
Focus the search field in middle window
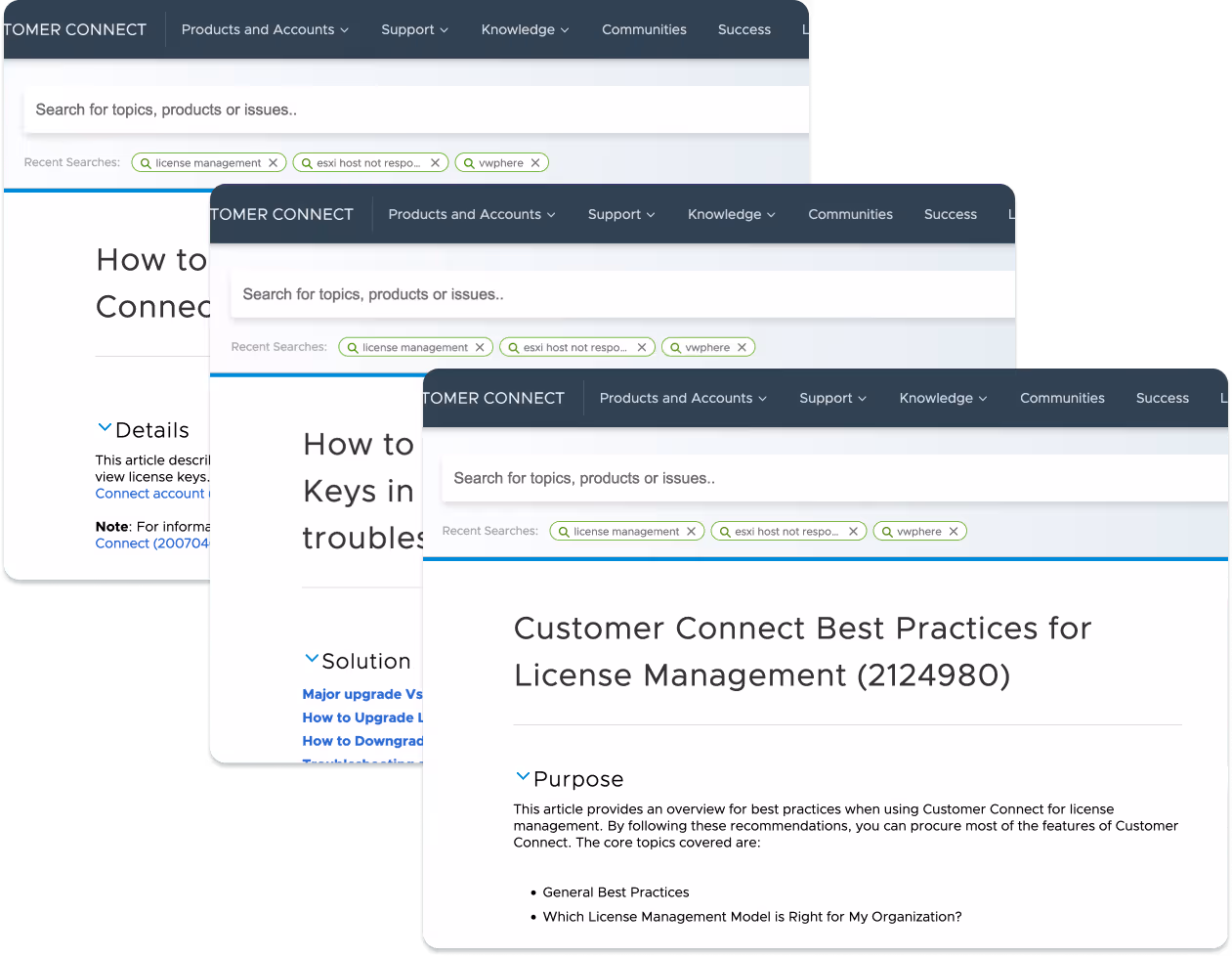[x=622, y=294]
